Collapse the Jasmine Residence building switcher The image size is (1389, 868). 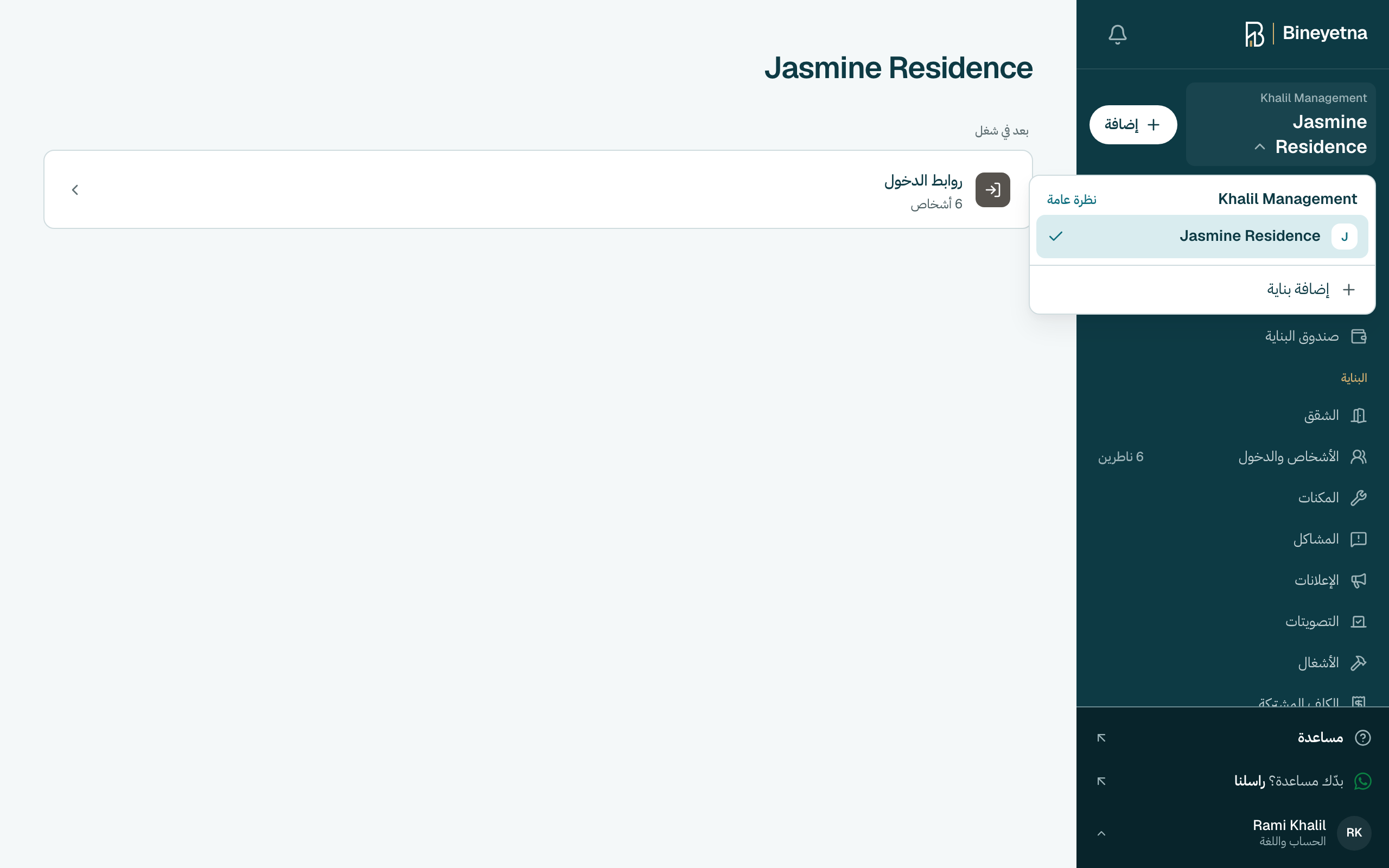tap(1280, 124)
